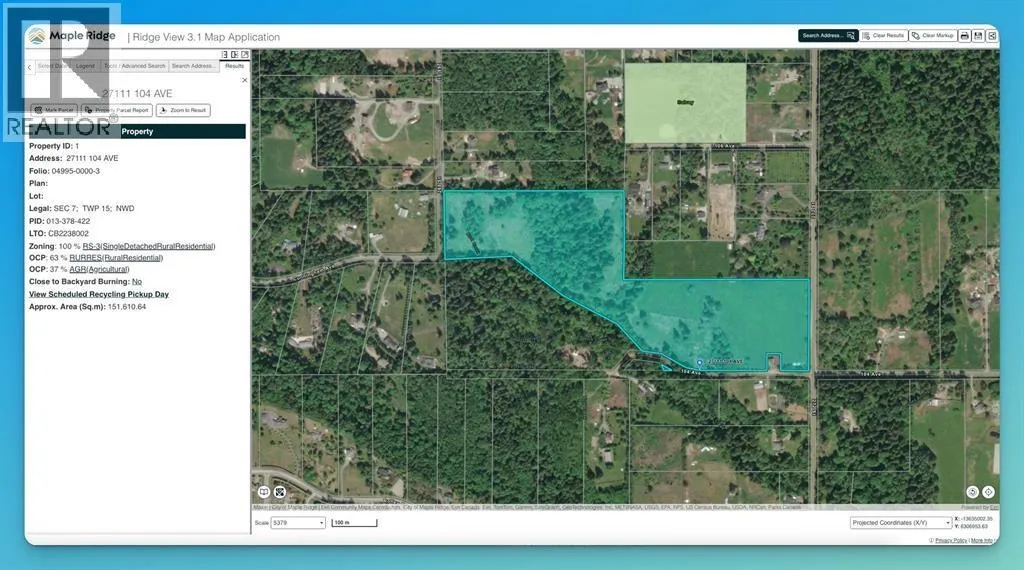Toggle the imagery layer icon on map
Screen dimensions: 1024x570
[x=280, y=492]
